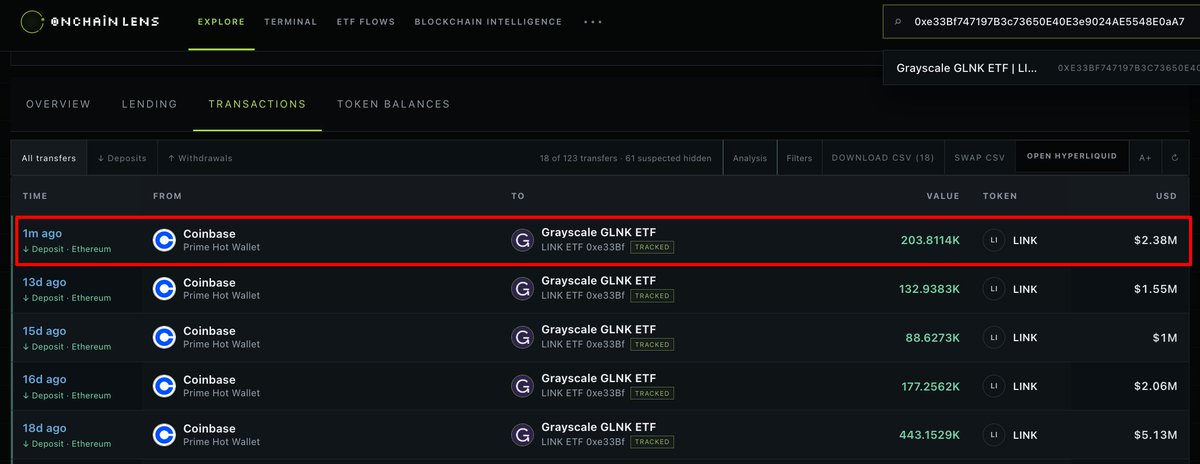Open the Token Balances tab
Screen dimensions: 1200x464
tap(393, 104)
